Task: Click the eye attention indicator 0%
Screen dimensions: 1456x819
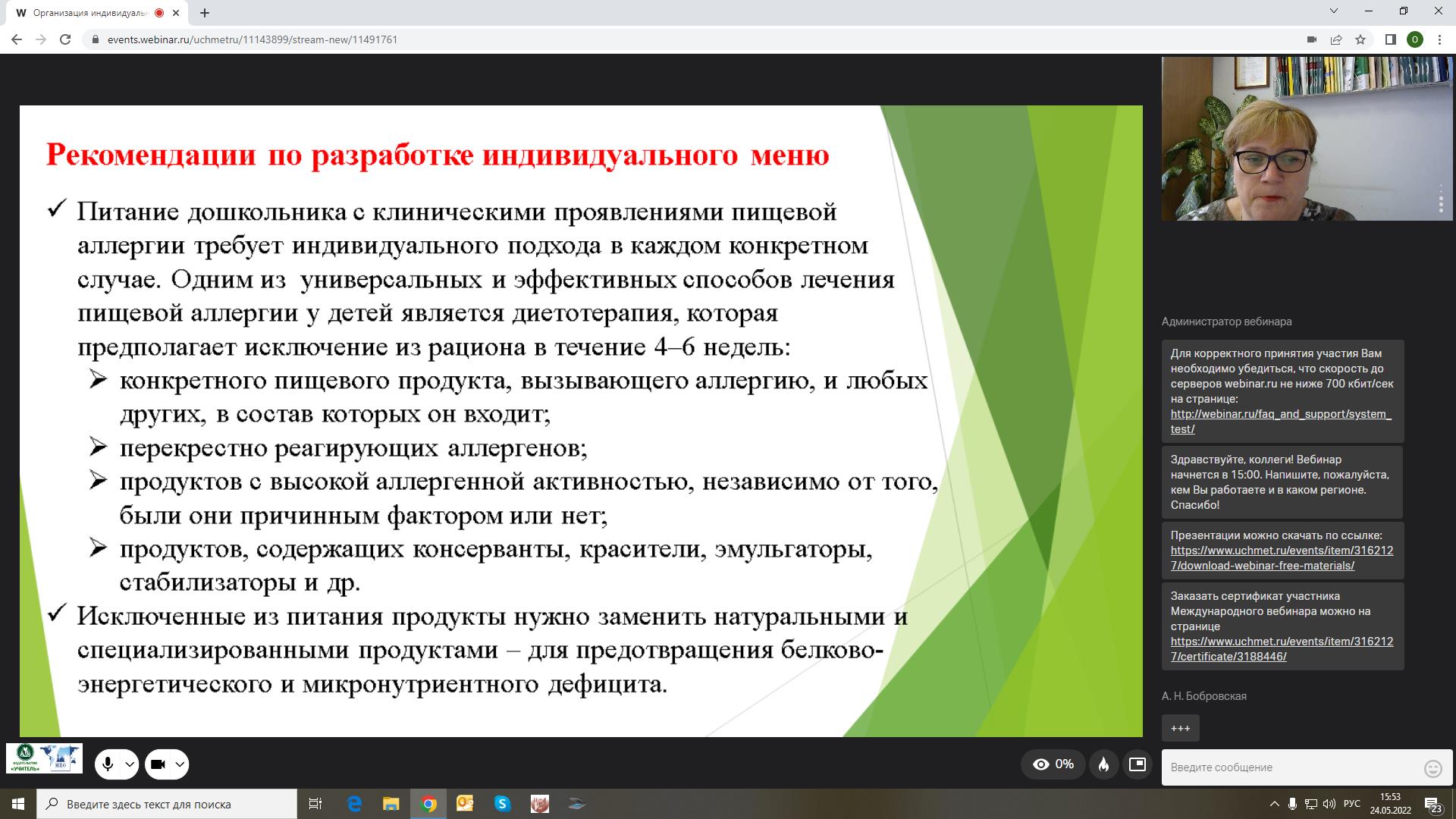Action: 1053,764
